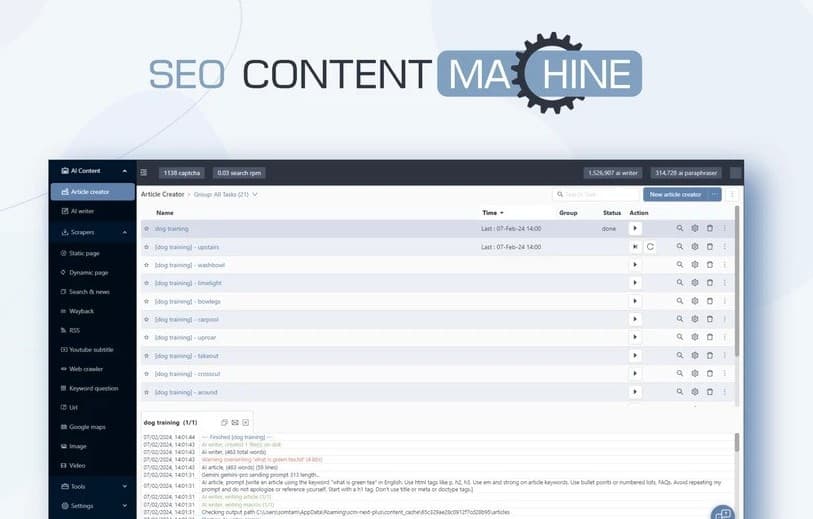Image resolution: width=813 pixels, height=519 pixels.
Task: Collapse the Scrapers sidebar section
Action: [x=124, y=232]
